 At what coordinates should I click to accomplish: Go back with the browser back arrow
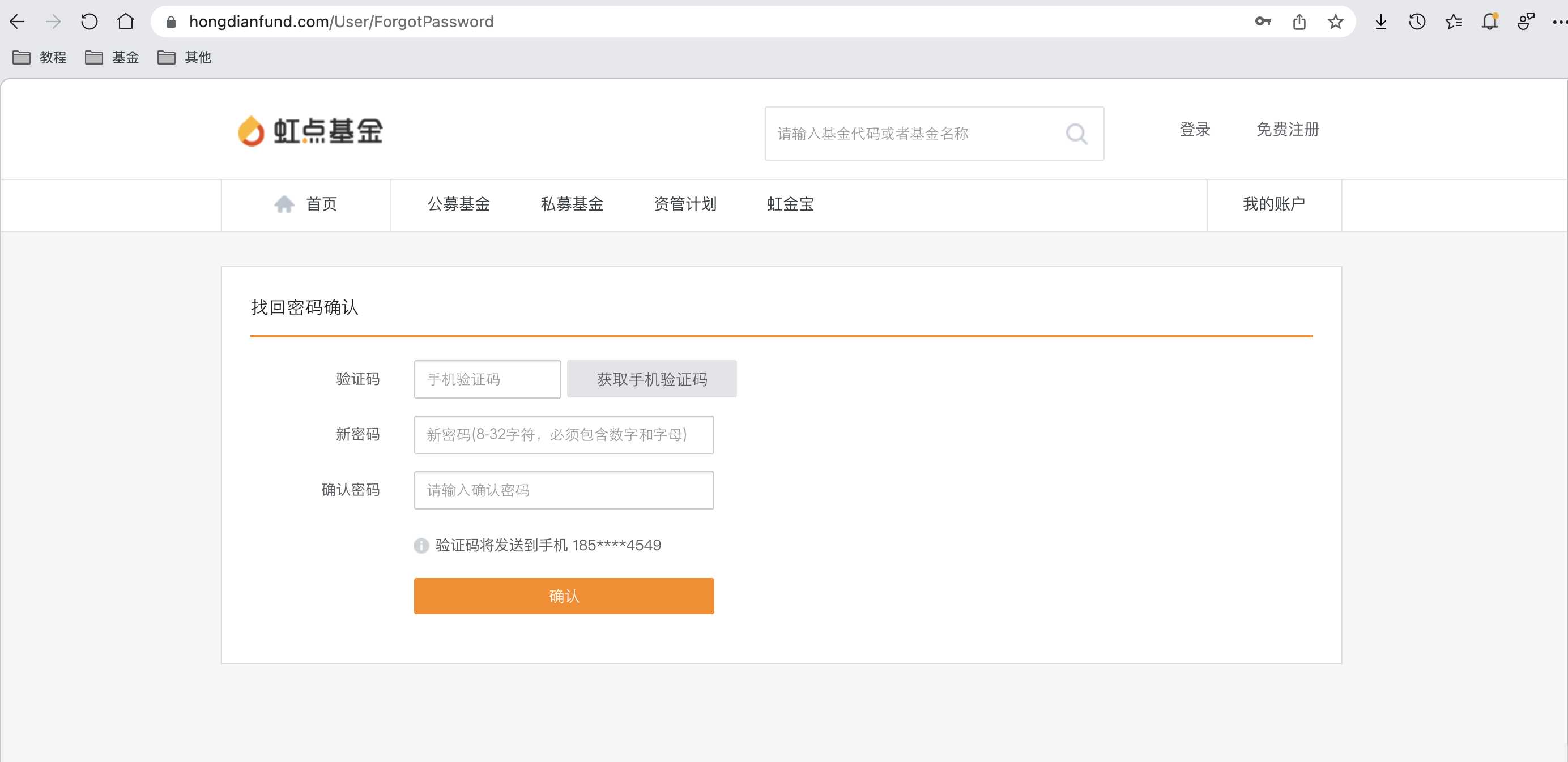17,22
